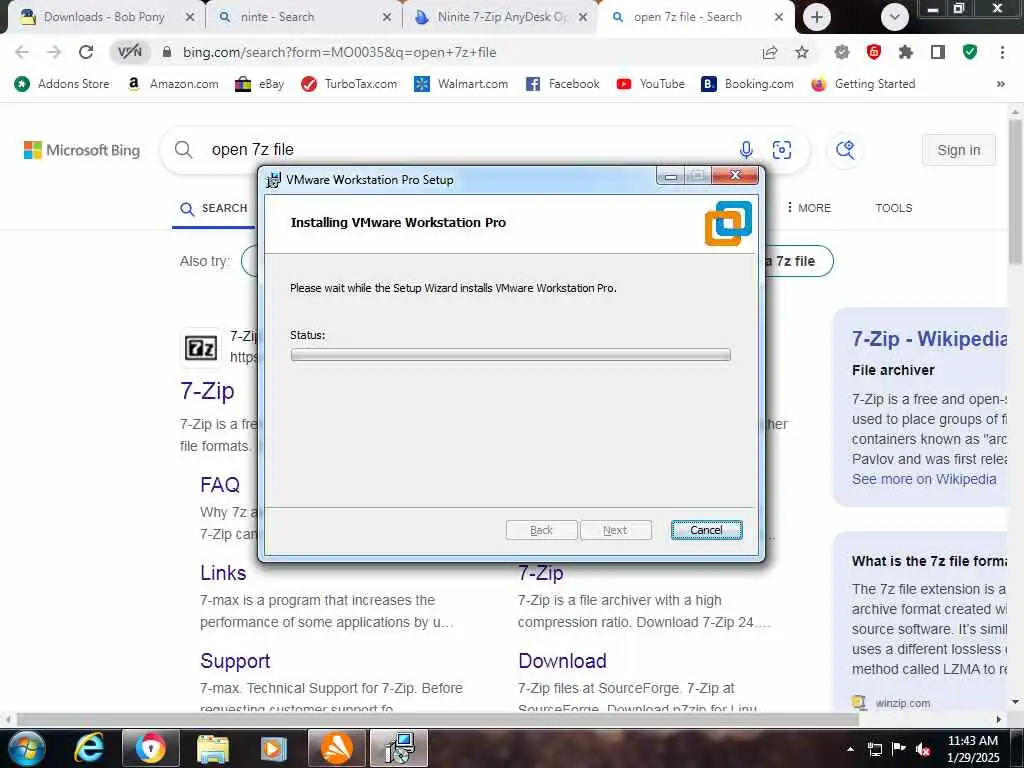Viewport: 1024px width, 768px height.
Task: Start voice search with the microphone icon
Action: (x=746, y=150)
